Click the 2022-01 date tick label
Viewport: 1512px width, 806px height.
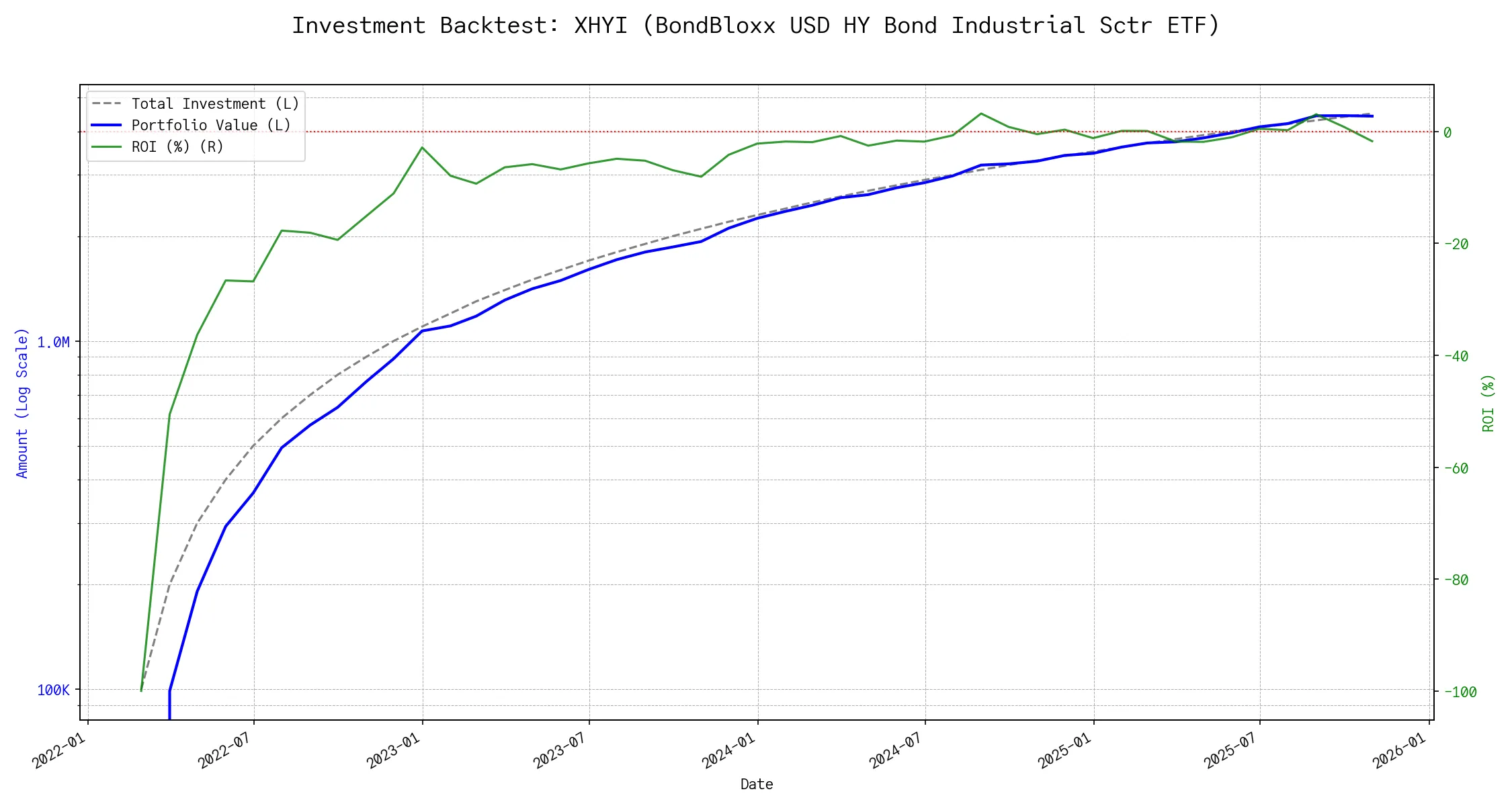click(60, 750)
